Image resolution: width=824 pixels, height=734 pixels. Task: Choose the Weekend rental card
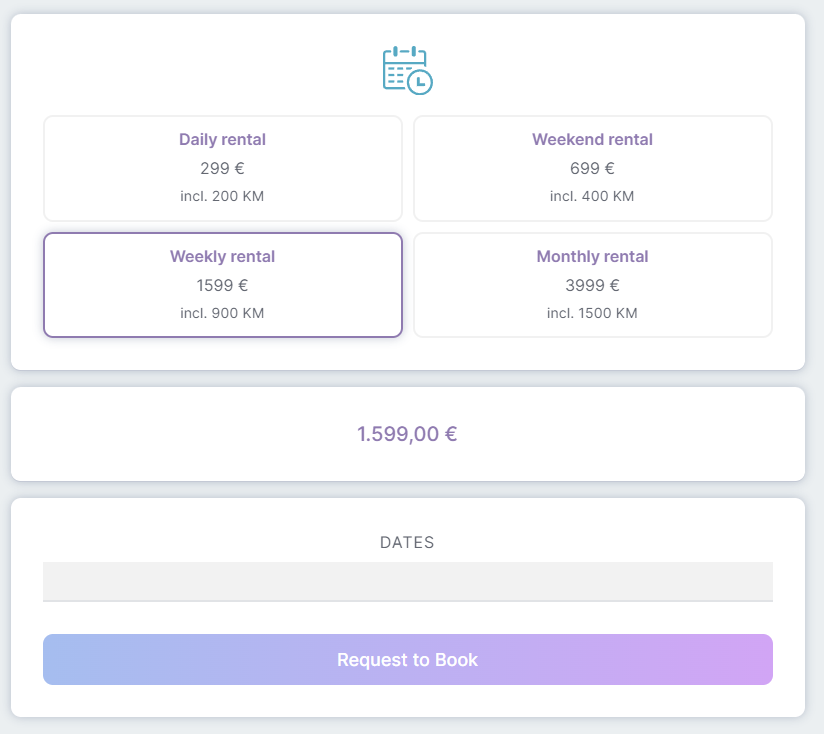[x=593, y=168]
